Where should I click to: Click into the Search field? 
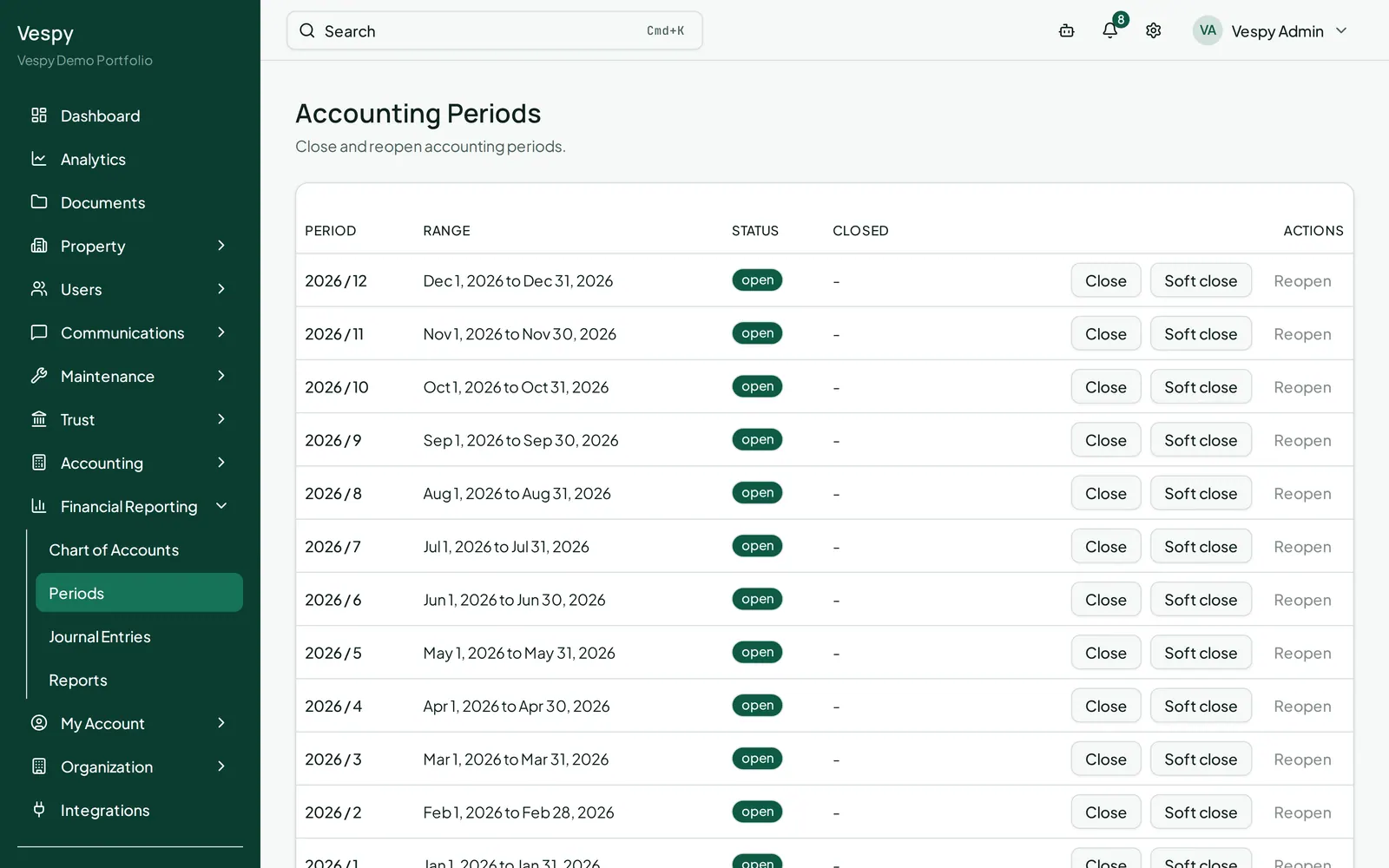(x=494, y=31)
